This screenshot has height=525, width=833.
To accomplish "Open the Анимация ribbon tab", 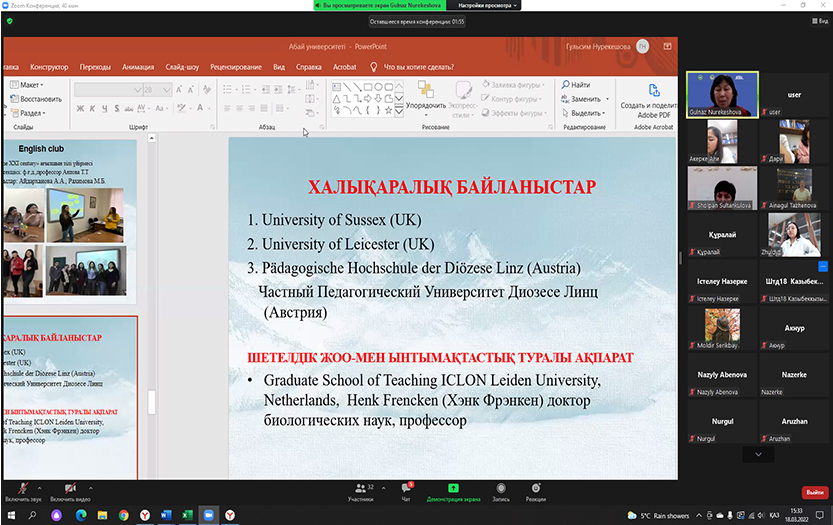I will click(x=138, y=67).
